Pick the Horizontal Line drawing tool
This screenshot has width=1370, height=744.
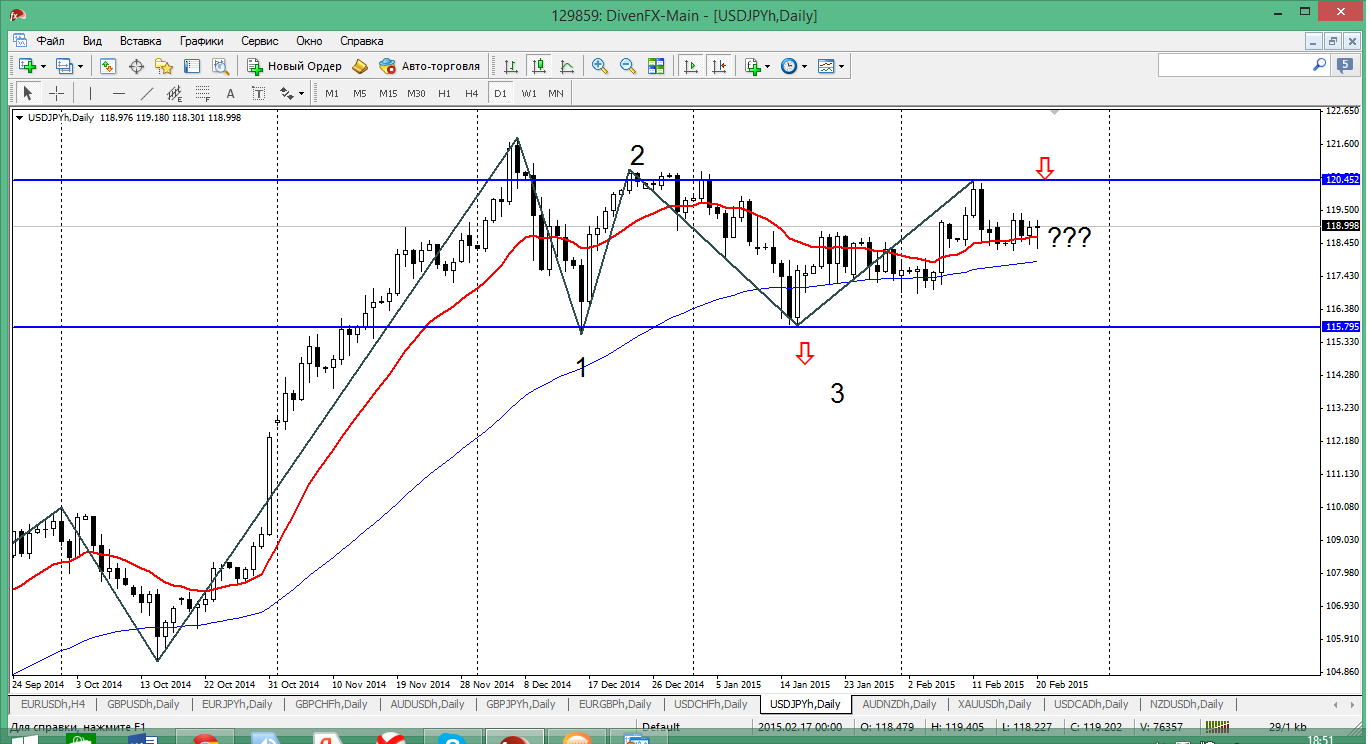119,93
